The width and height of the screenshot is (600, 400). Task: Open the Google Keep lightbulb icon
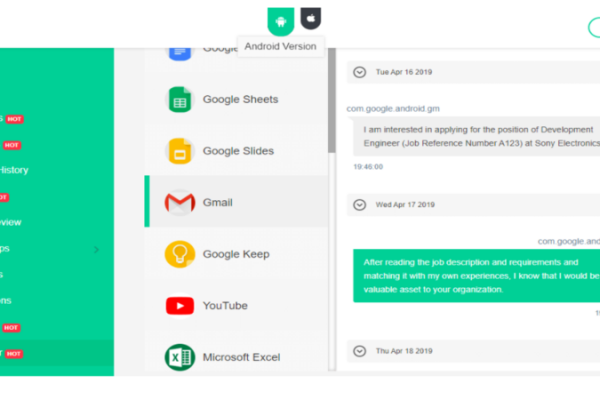coord(179,254)
